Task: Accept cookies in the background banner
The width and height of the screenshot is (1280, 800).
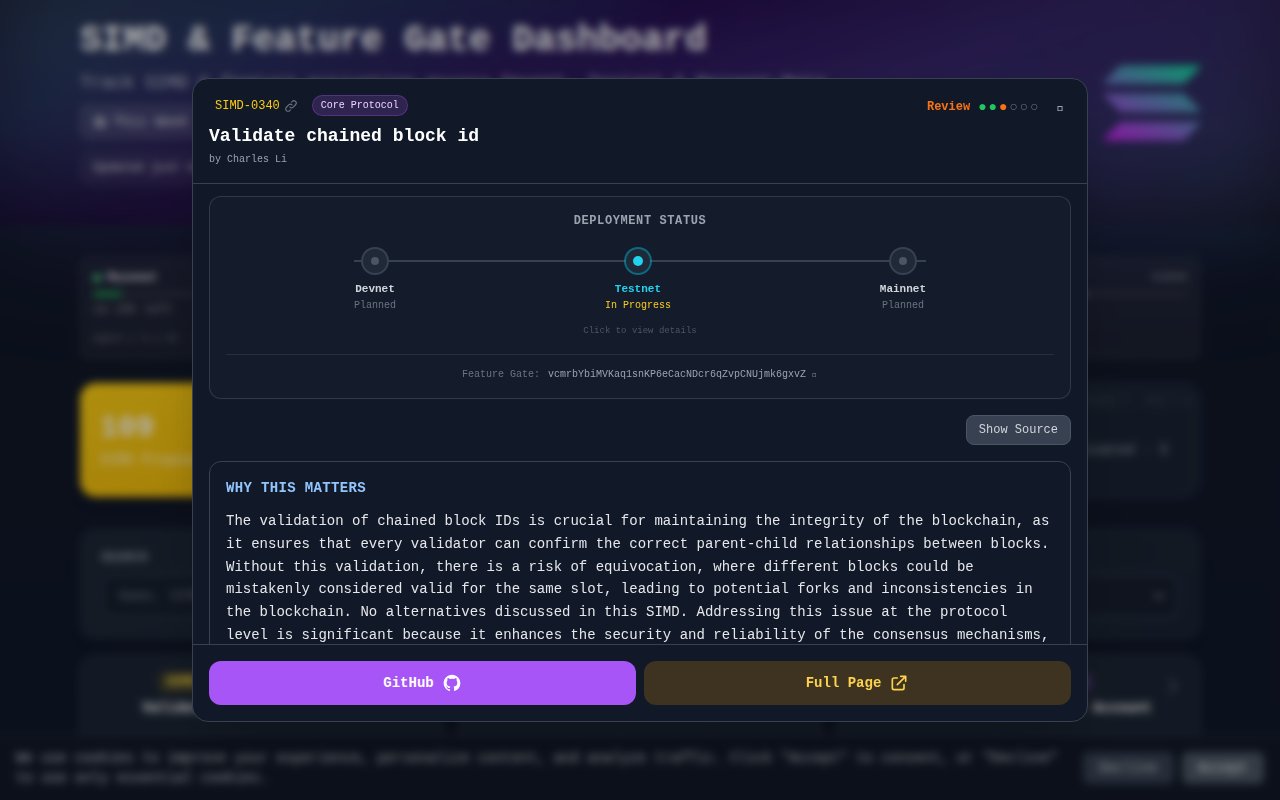Action: 1223,768
